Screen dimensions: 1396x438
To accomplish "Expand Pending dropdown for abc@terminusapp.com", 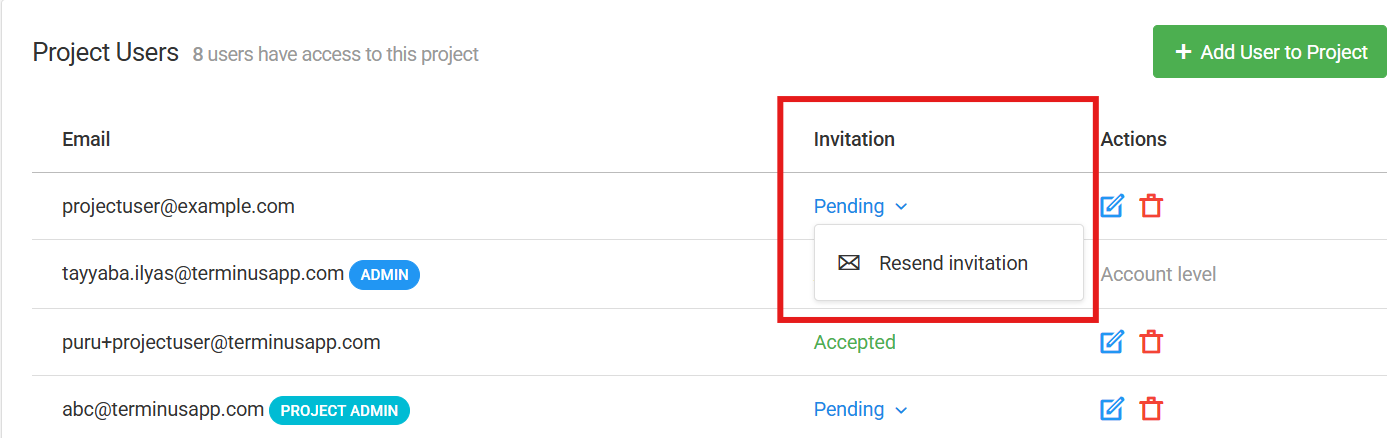I will (x=860, y=409).
